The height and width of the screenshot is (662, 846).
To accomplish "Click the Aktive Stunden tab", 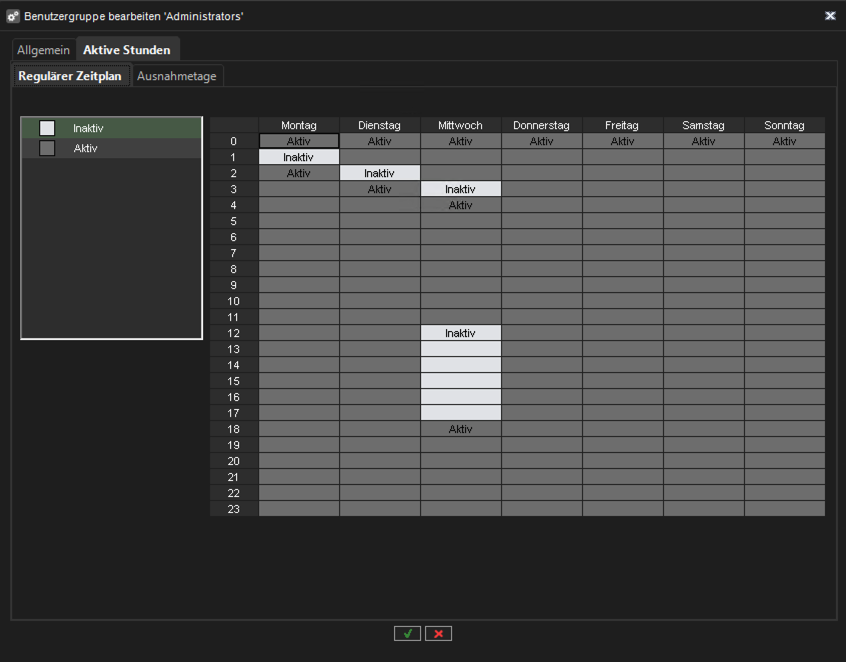I will (127, 49).
